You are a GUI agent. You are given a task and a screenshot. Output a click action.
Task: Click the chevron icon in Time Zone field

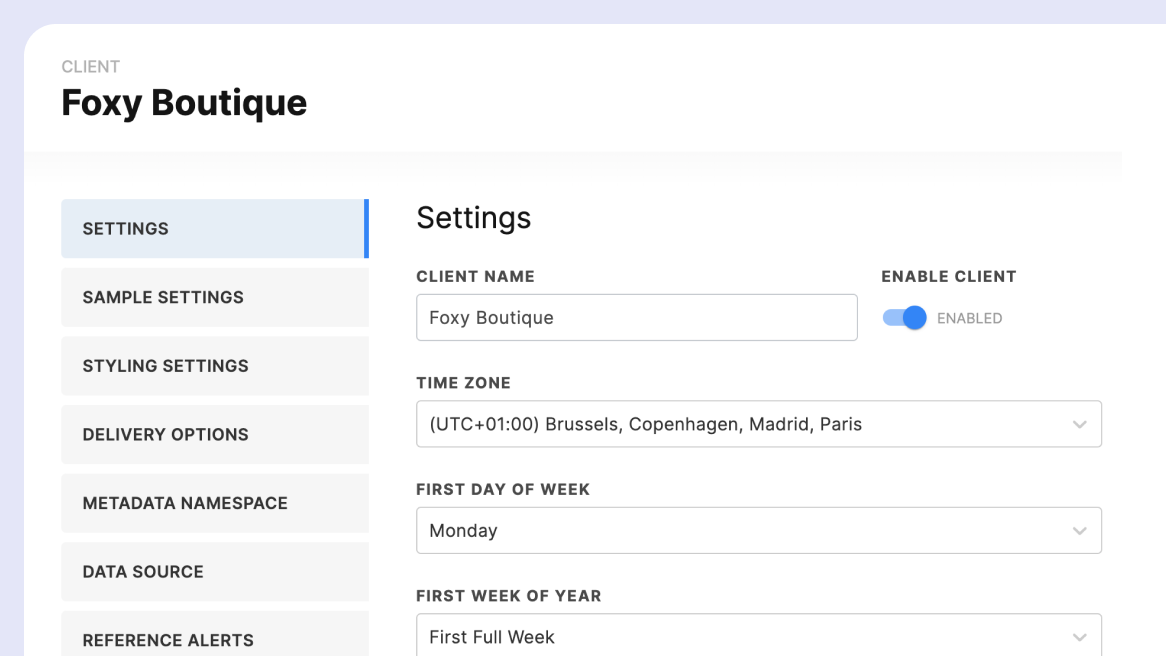click(x=1079, y=425)
